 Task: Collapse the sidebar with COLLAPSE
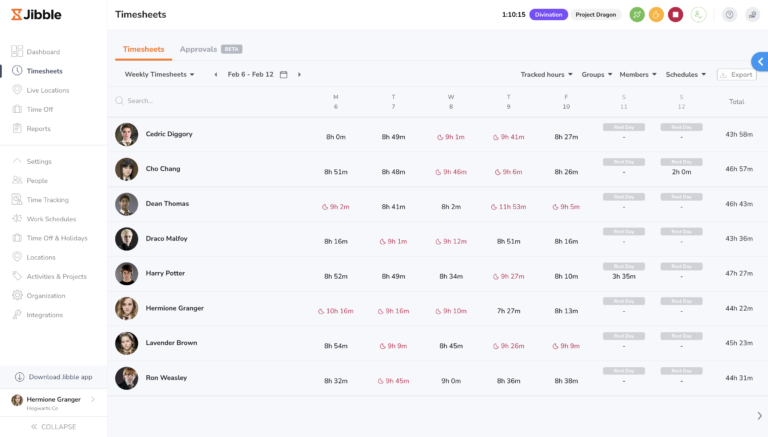pos(54,426)
